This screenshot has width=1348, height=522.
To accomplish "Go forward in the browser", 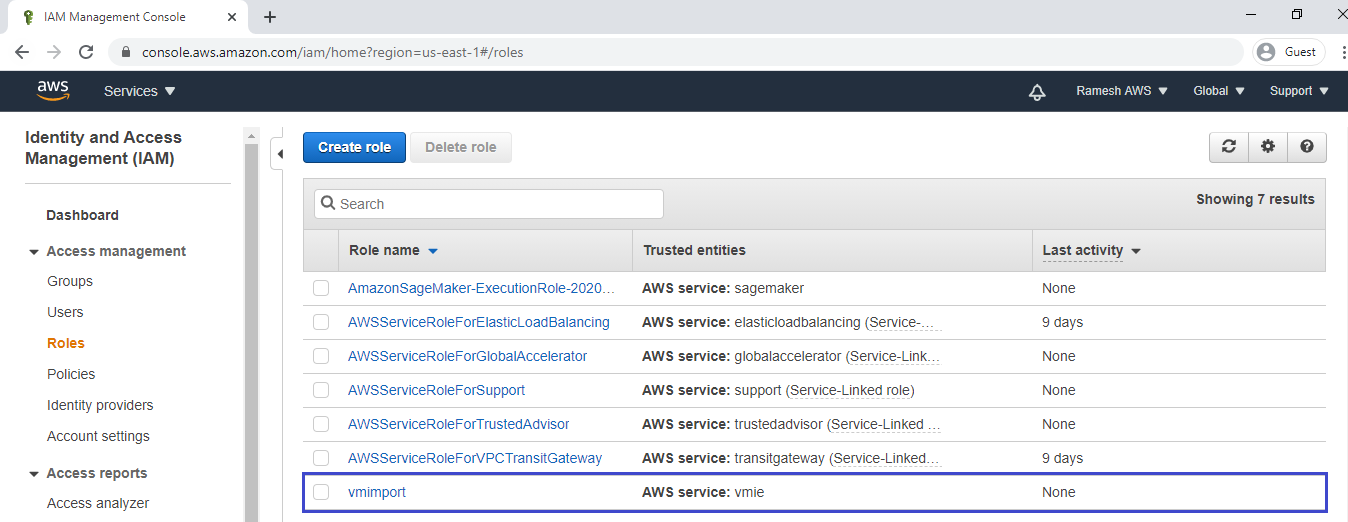I will 54,52.
